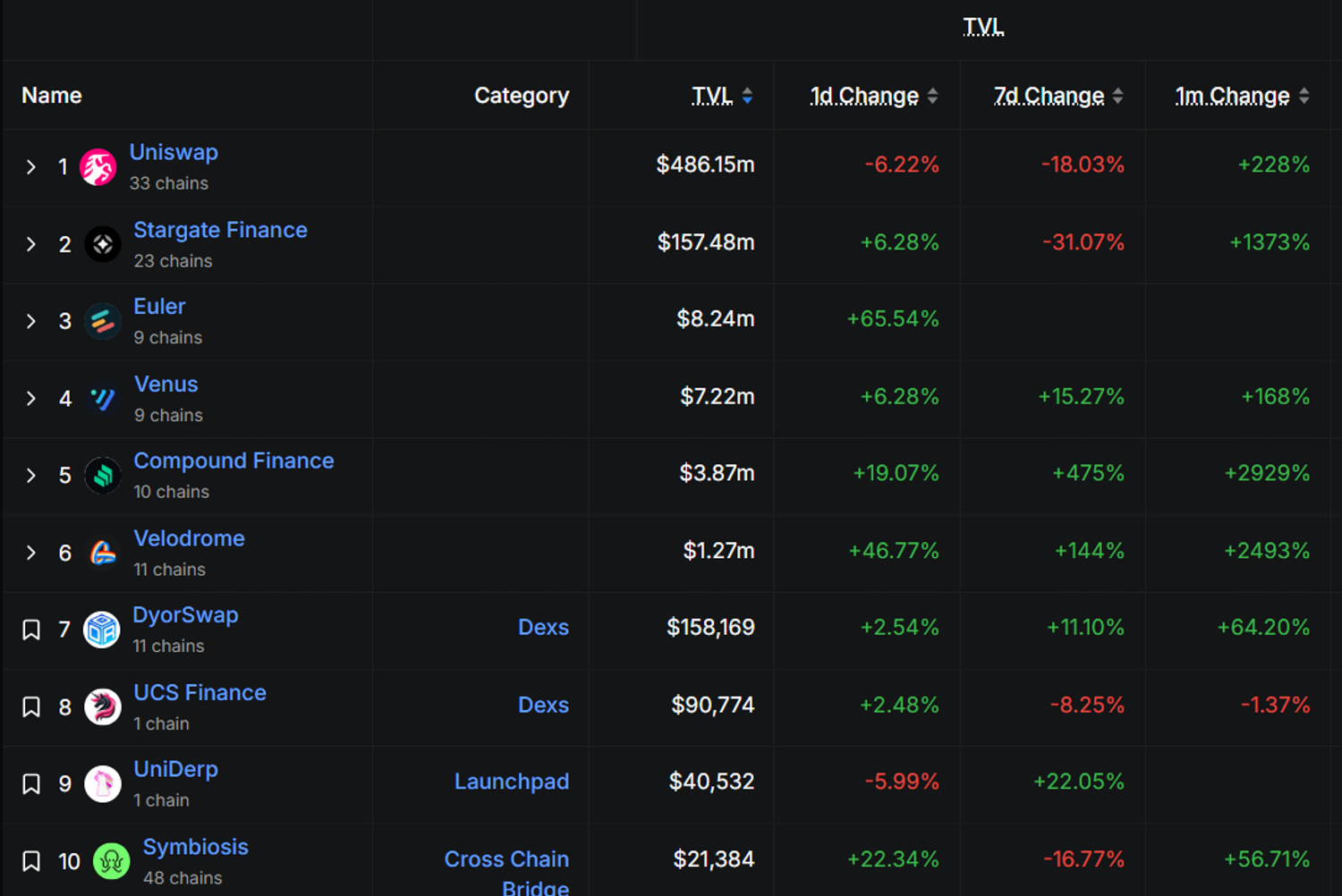Click the DyorSwap cube logo icon
The width and height of the screenshot is (1342, 896).
(102, 630)
